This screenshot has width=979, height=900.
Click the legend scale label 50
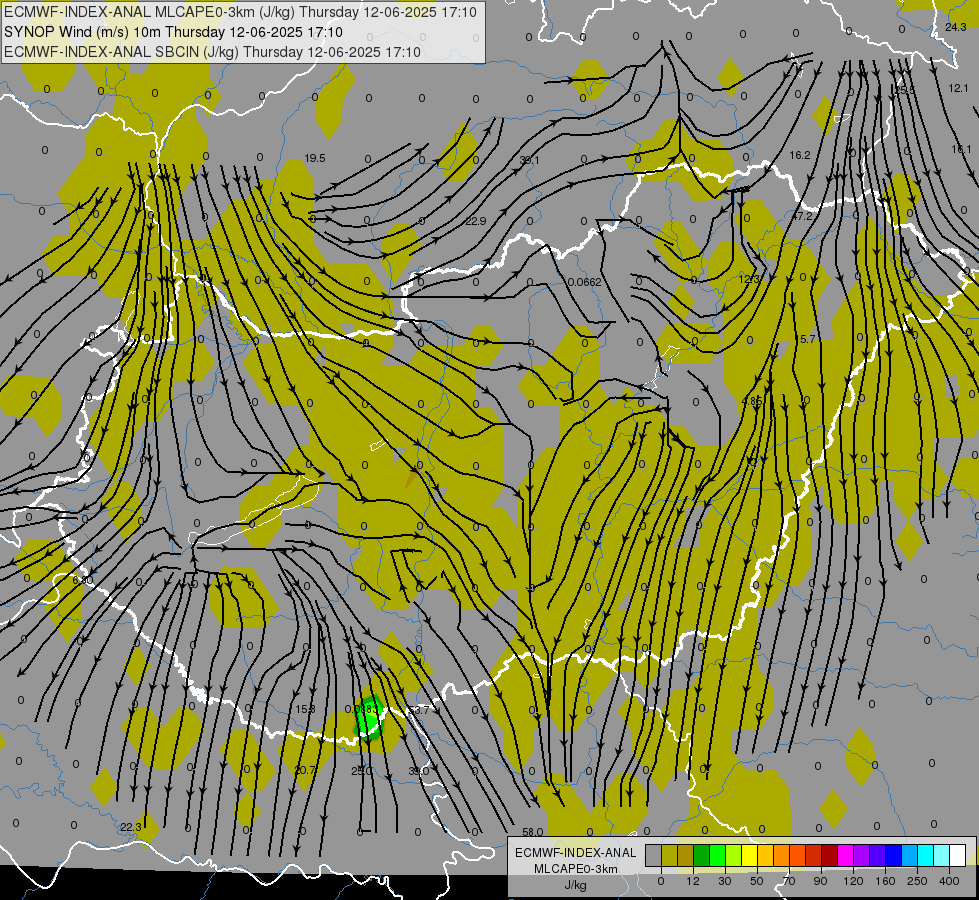click(x=756, y=881)
